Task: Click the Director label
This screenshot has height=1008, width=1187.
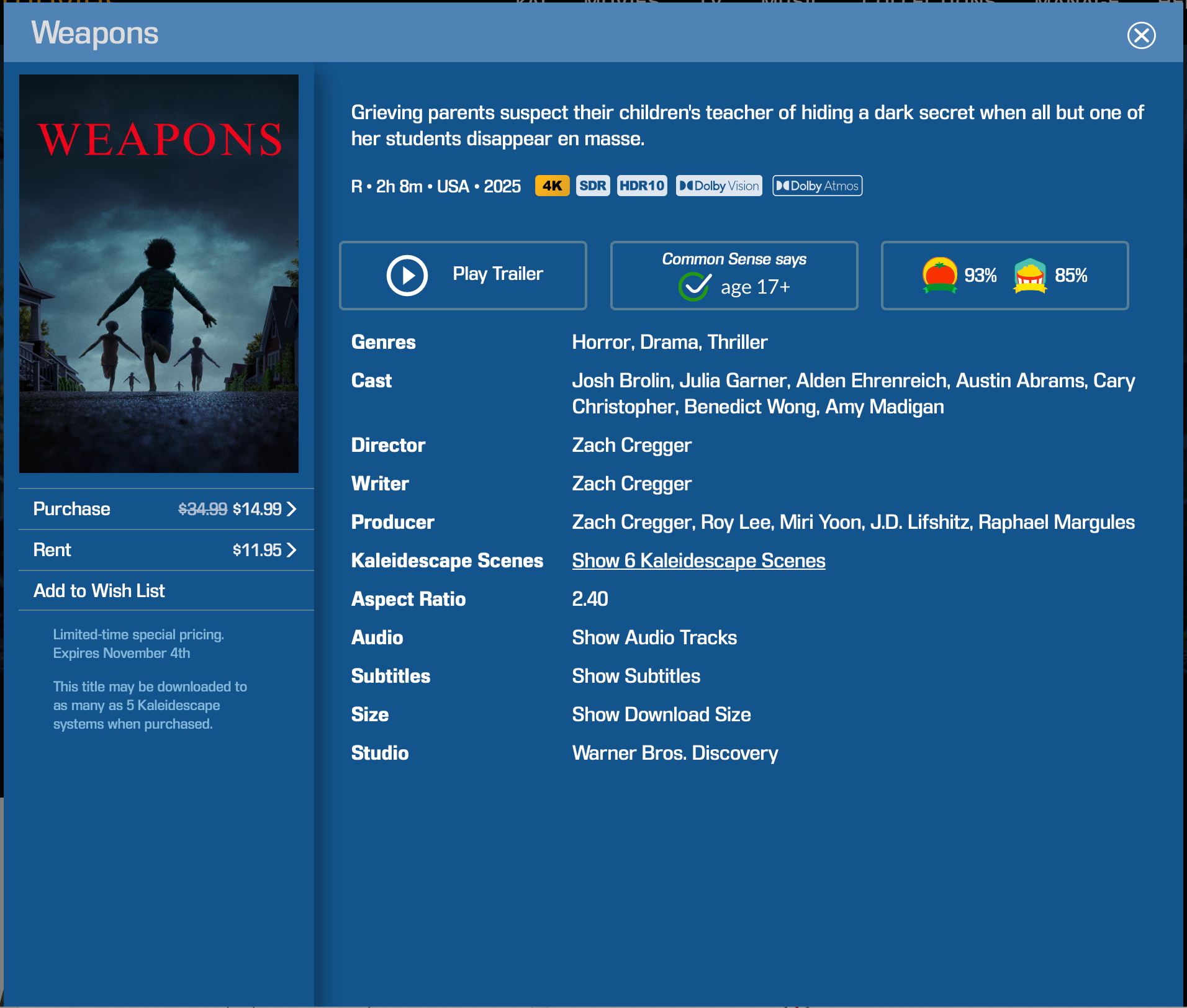Action: pos(388,445)
